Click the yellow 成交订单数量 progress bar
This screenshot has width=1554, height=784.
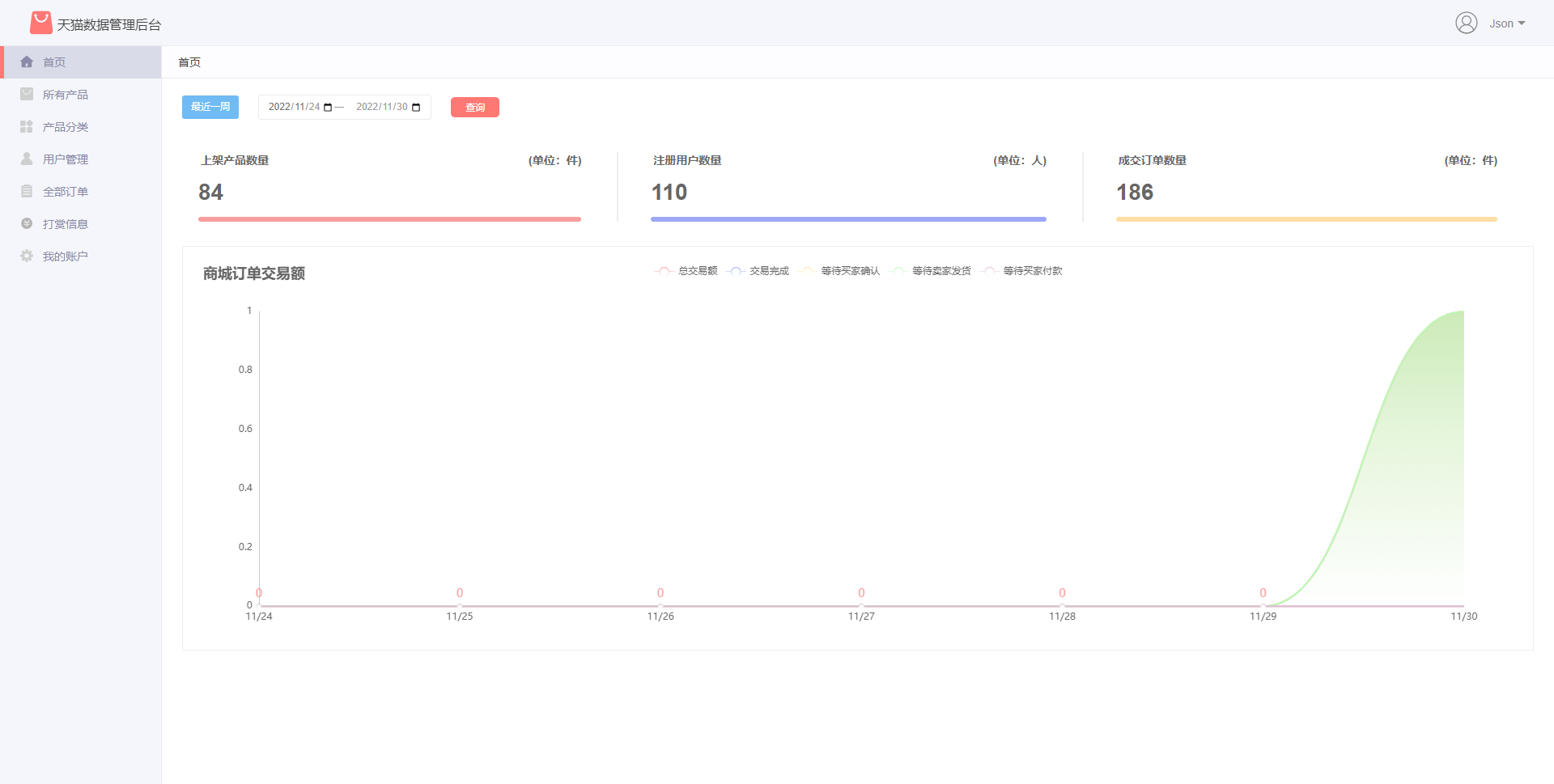[1306, 219]
